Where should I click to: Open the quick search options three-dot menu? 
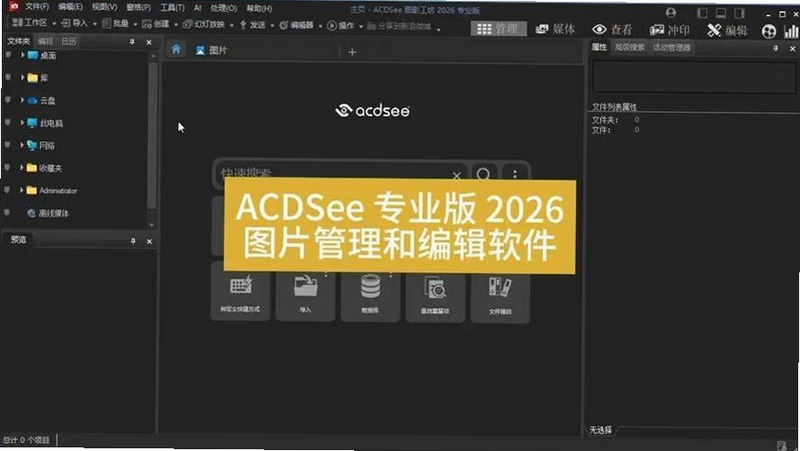coord(515,174)
